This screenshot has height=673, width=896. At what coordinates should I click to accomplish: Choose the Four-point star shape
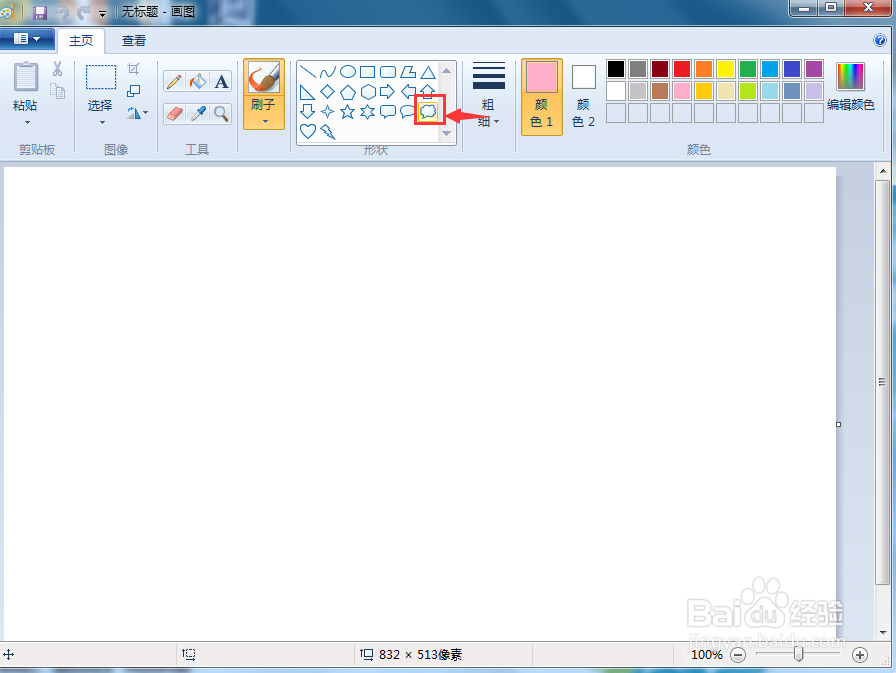pyautogui.click(x=328, y=111)
